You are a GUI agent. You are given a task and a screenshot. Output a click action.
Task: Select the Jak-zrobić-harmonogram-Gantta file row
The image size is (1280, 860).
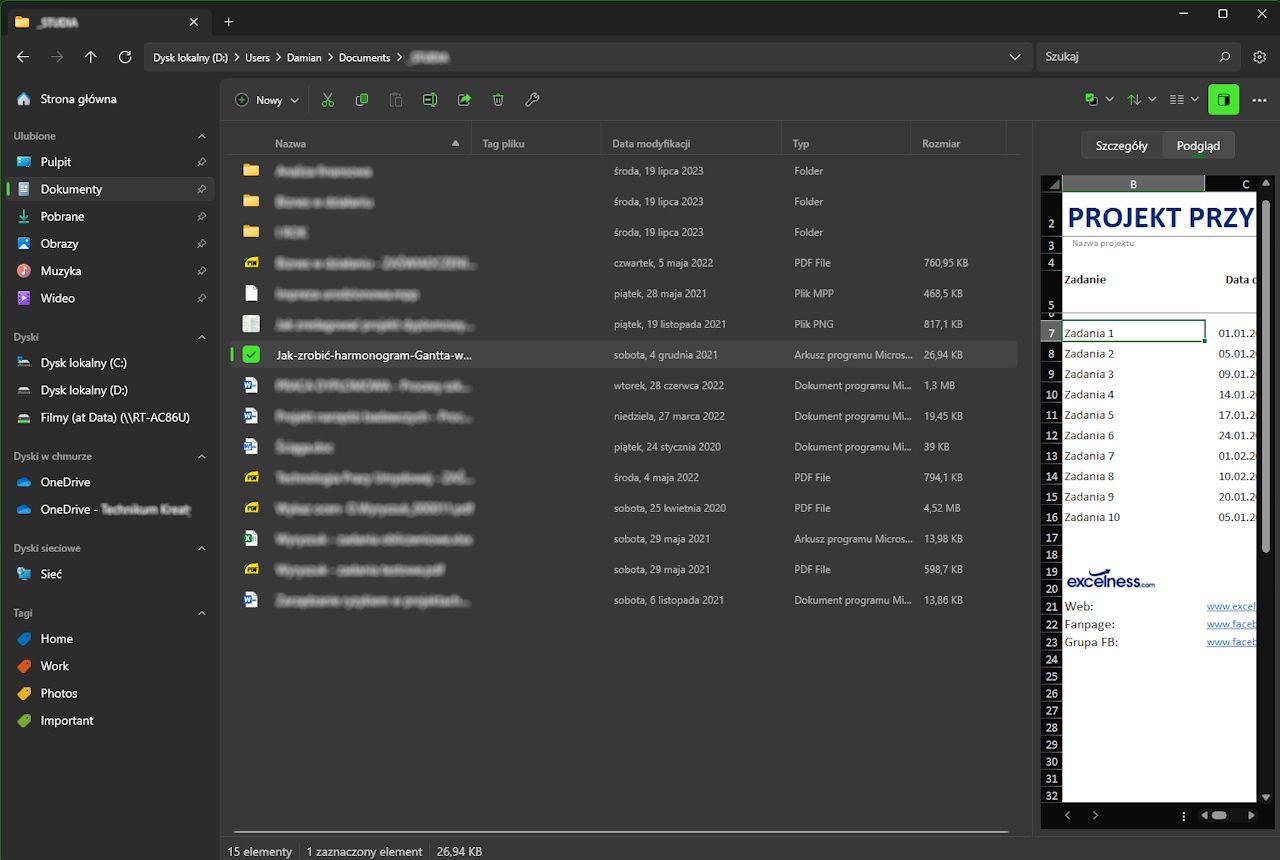click(624, 354)
